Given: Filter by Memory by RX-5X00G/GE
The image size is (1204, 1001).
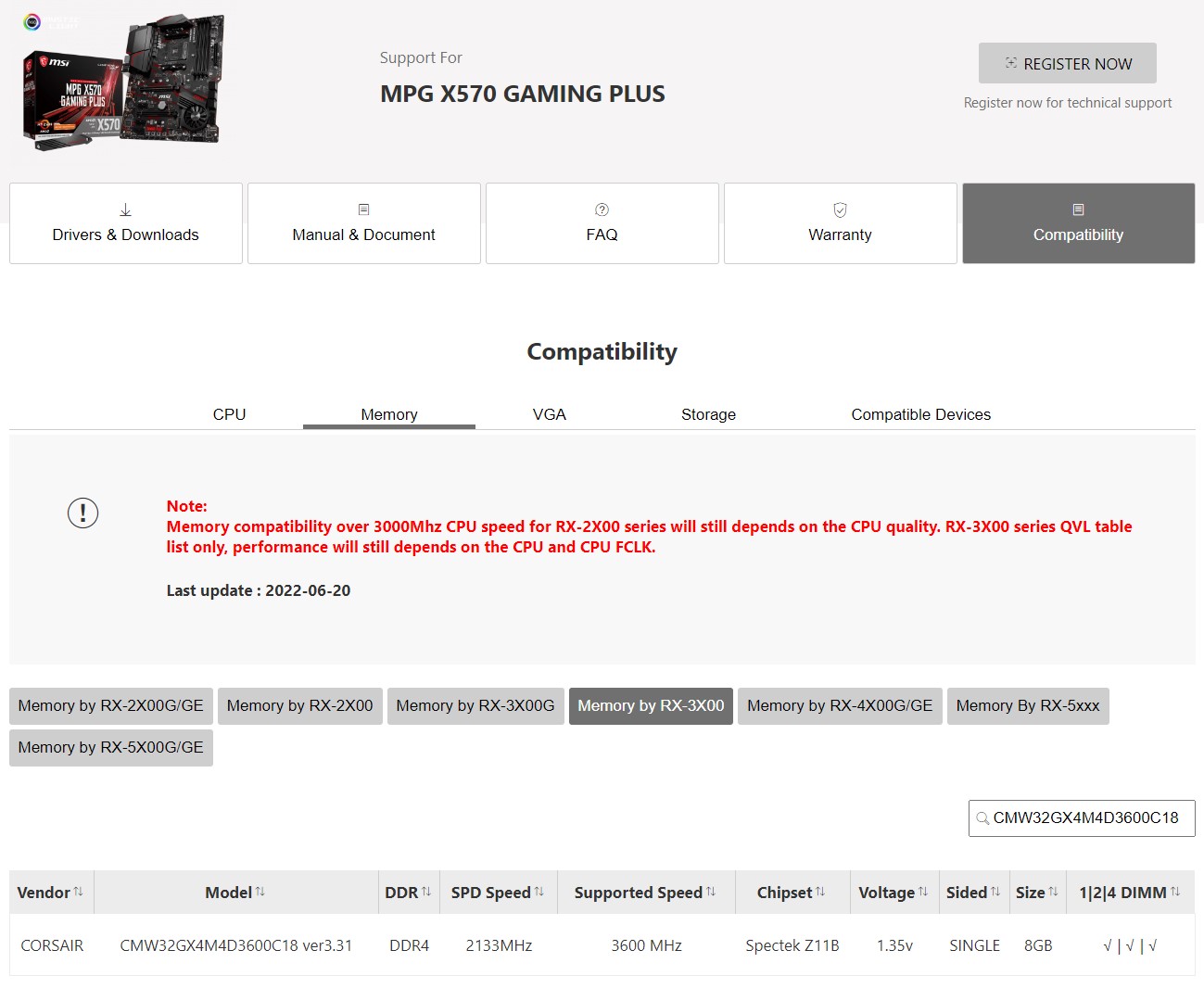Looking at the screenshot, I should 111,748.
